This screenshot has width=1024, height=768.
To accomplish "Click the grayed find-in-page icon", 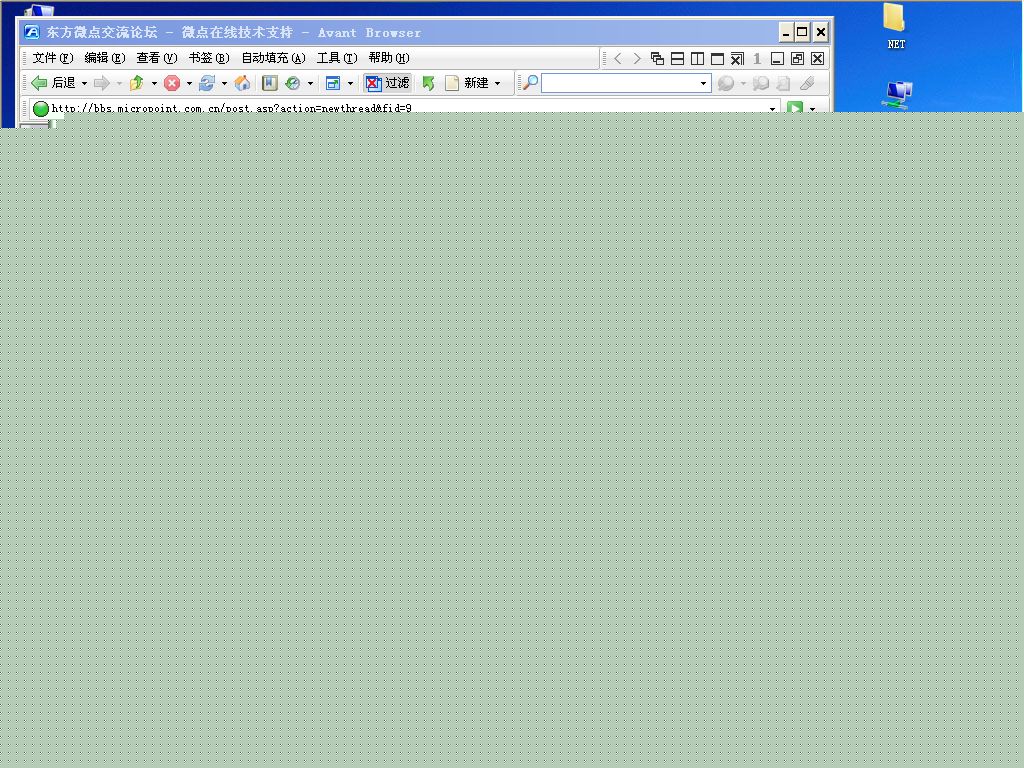I will coord(760,83).
